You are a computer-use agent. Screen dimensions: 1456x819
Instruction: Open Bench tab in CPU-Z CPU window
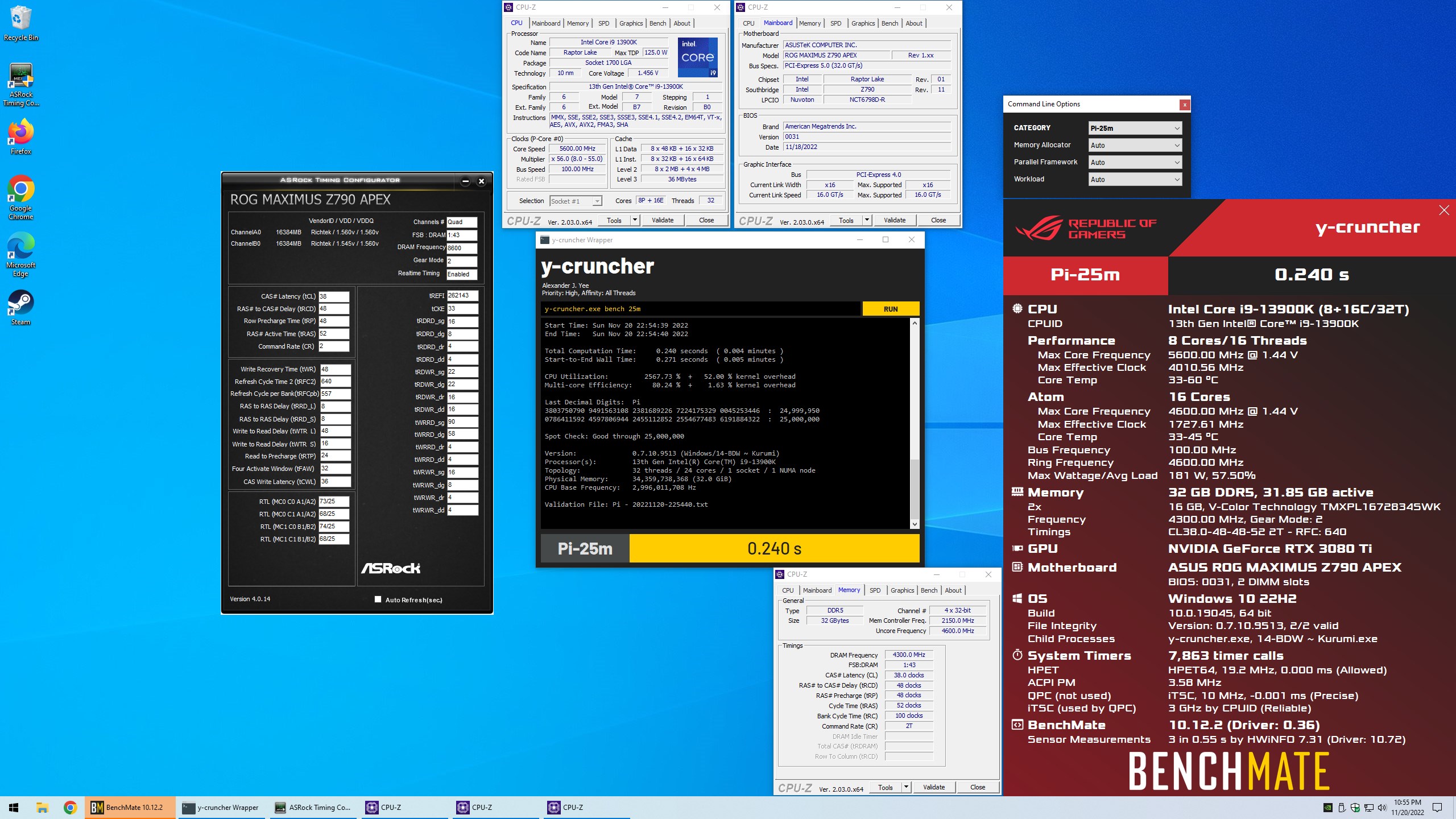point(657,23)
